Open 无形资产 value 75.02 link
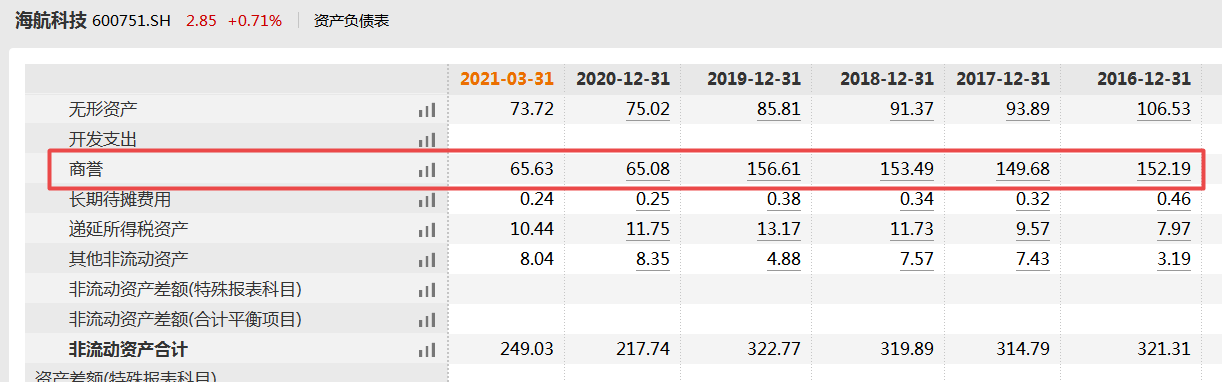This screenshot has width=1222, height=382. point(648,109)
